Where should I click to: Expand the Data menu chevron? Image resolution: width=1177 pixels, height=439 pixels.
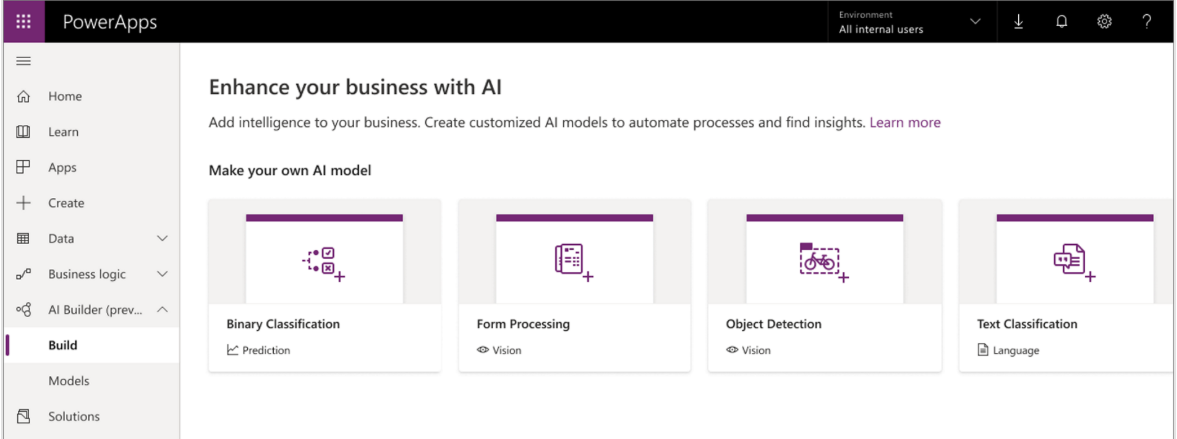pyautogui.click(x=162, y=239)
